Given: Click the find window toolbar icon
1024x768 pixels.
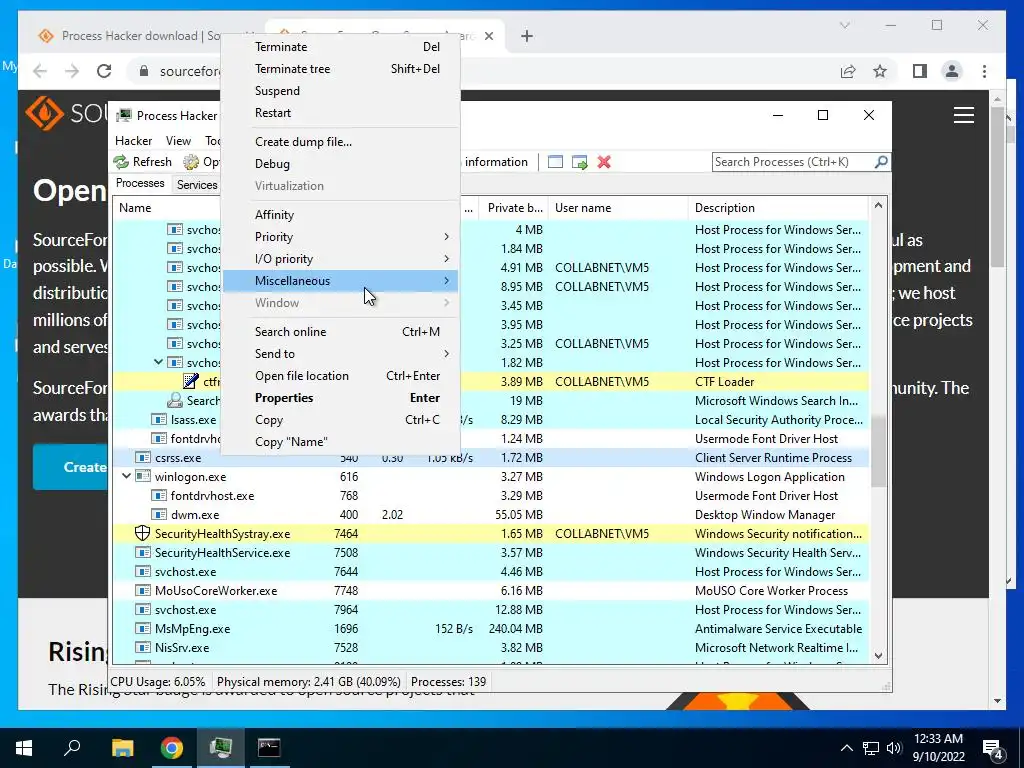Looking at the screenshot, I should tap(555, 162).
